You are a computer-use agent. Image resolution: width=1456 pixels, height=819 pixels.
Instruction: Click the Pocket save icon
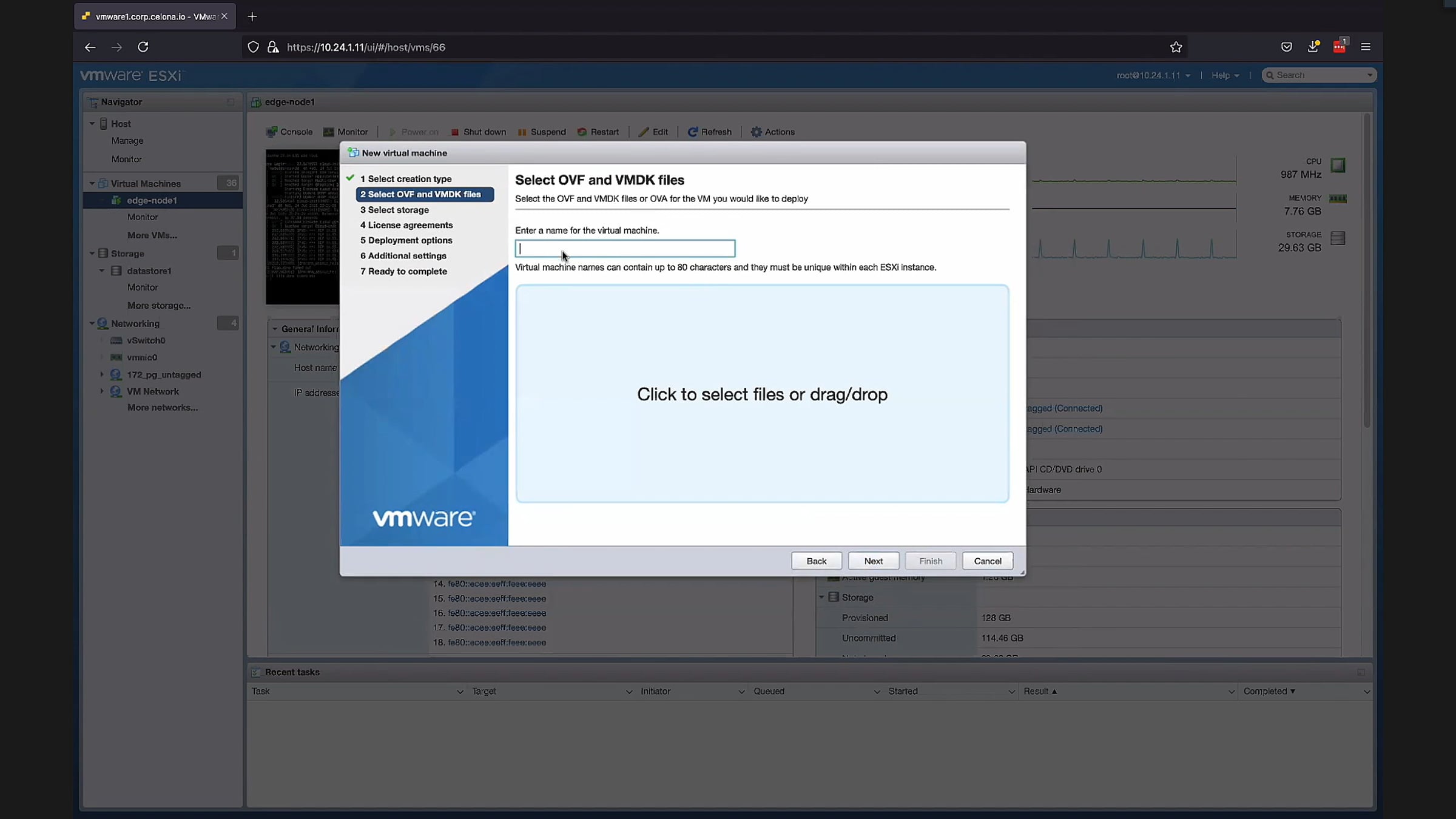click(1286, 47)
